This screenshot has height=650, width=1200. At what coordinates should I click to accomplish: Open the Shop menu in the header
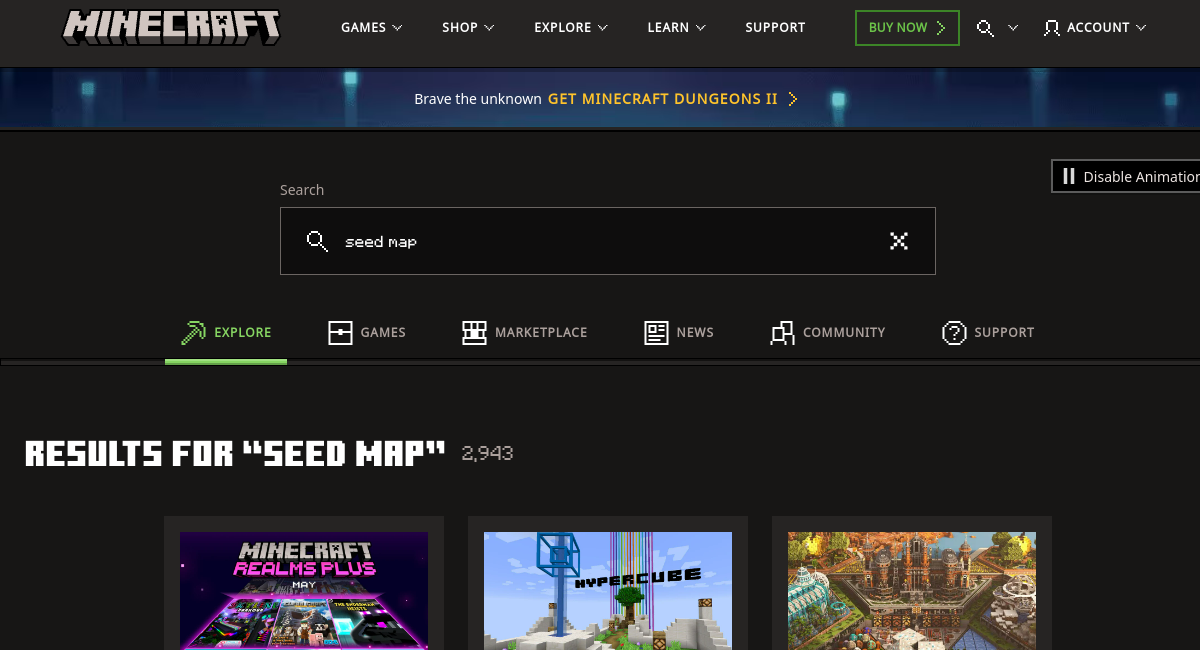469,28
